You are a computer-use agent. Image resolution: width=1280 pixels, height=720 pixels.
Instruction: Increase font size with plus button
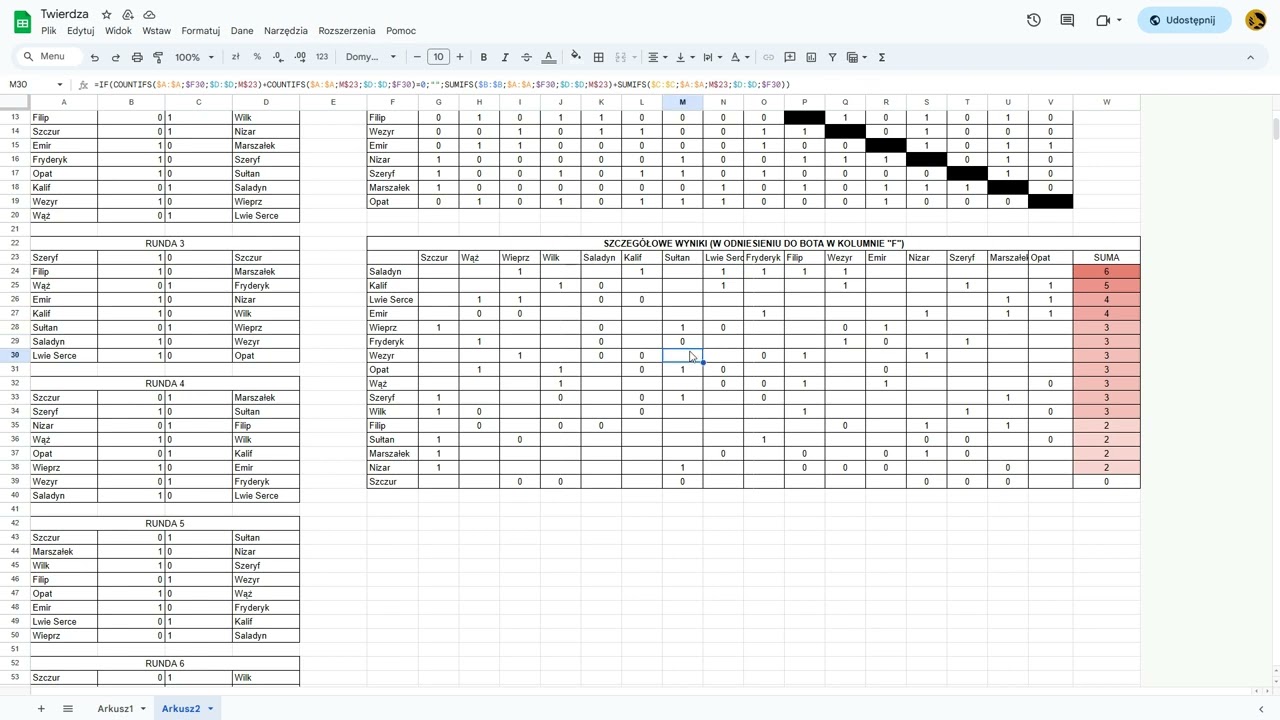(459, 57)
